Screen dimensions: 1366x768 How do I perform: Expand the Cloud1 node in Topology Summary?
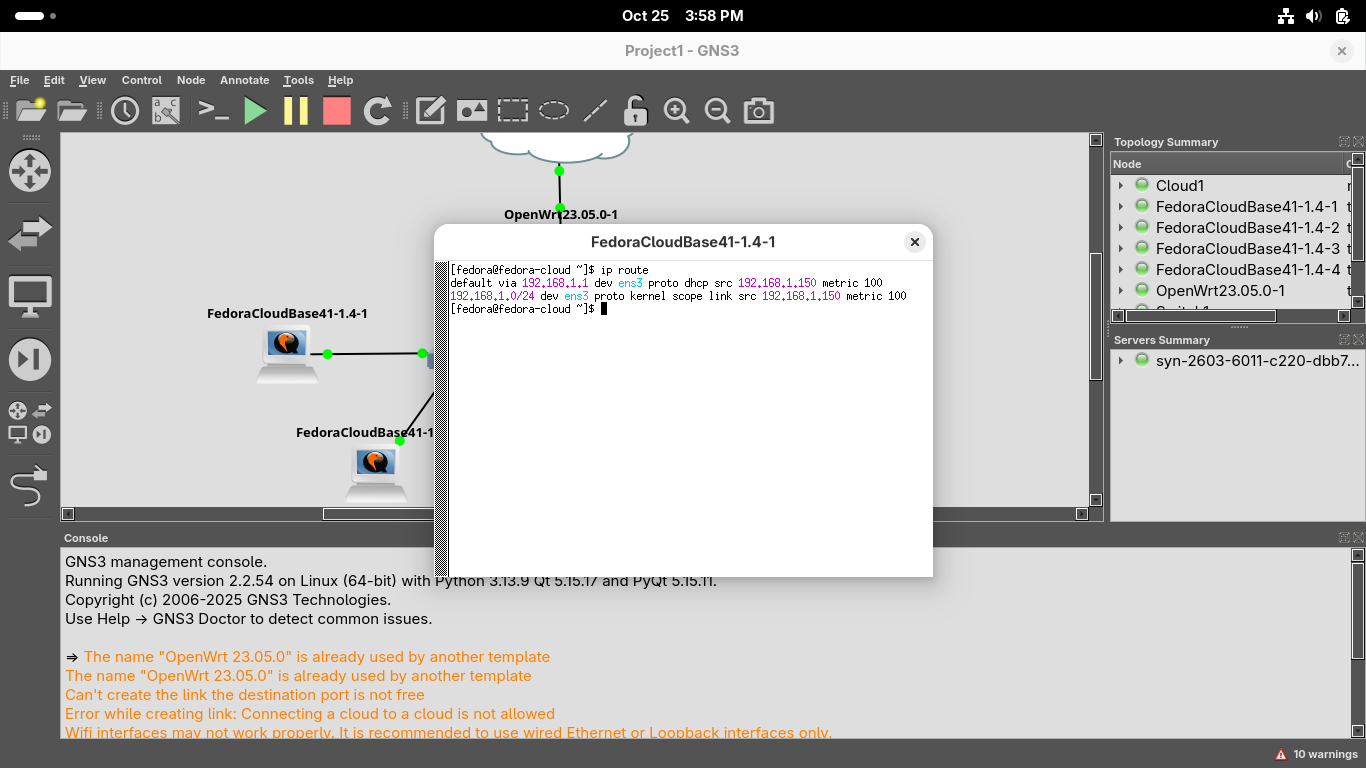coord(1121,186)
